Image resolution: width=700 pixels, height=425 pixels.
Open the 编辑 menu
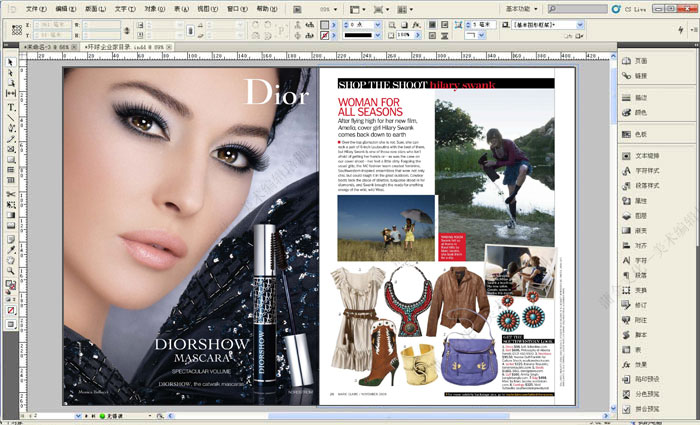[65, 9]
